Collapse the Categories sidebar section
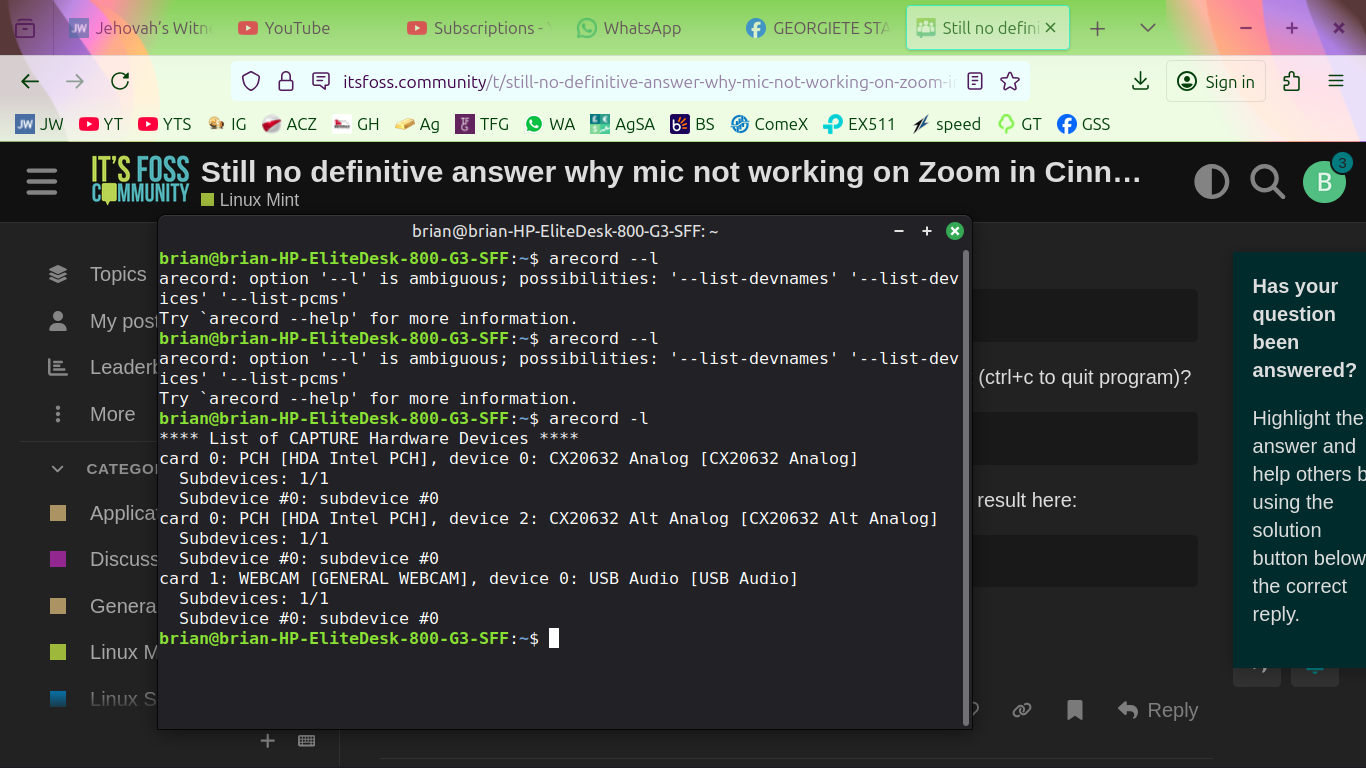This screenshot has width=1366, height=768. (58, 468)
